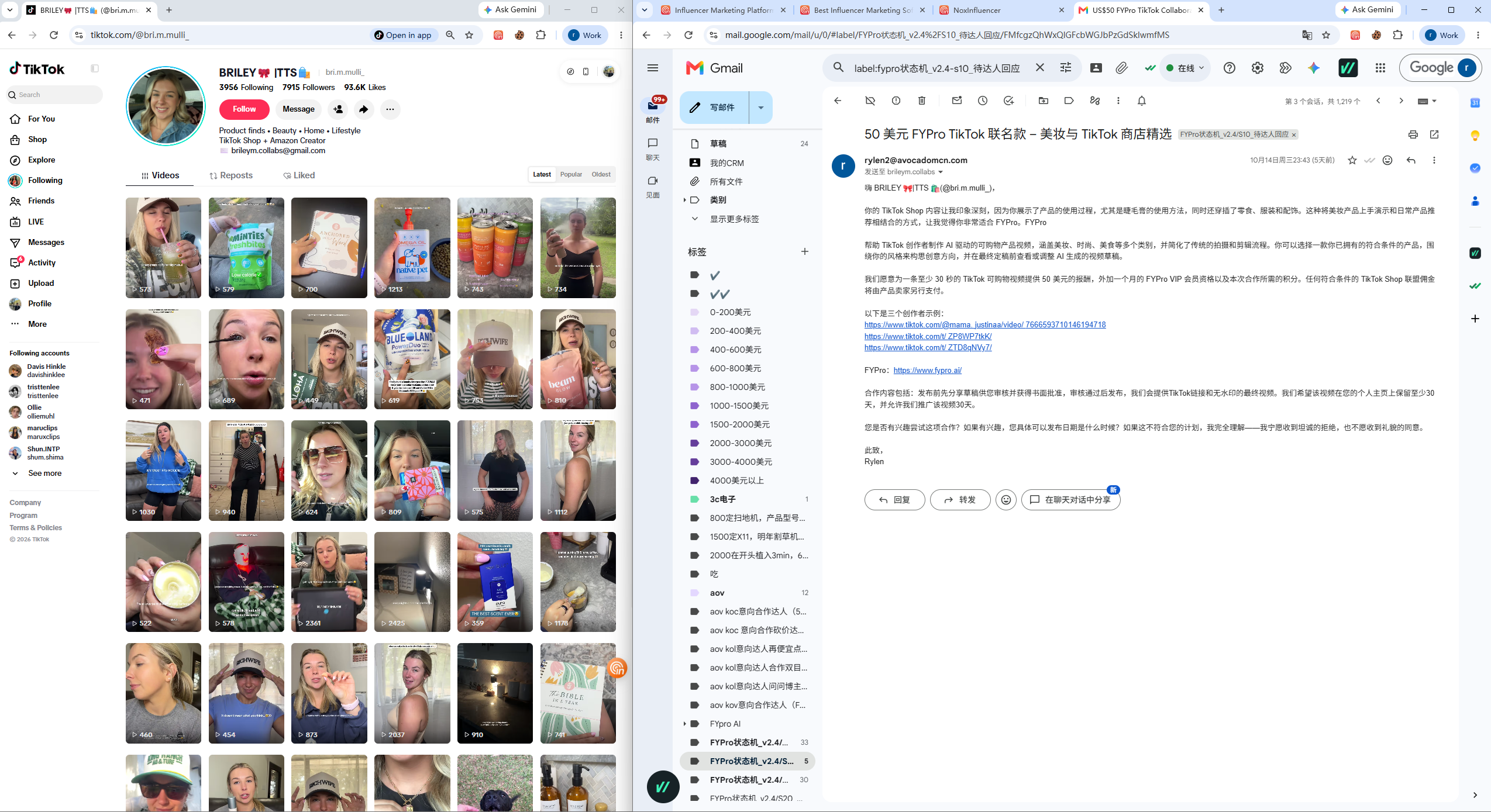The image size is (1491, 812).
Task: Click TikTok search field
Action: [56, 95]
